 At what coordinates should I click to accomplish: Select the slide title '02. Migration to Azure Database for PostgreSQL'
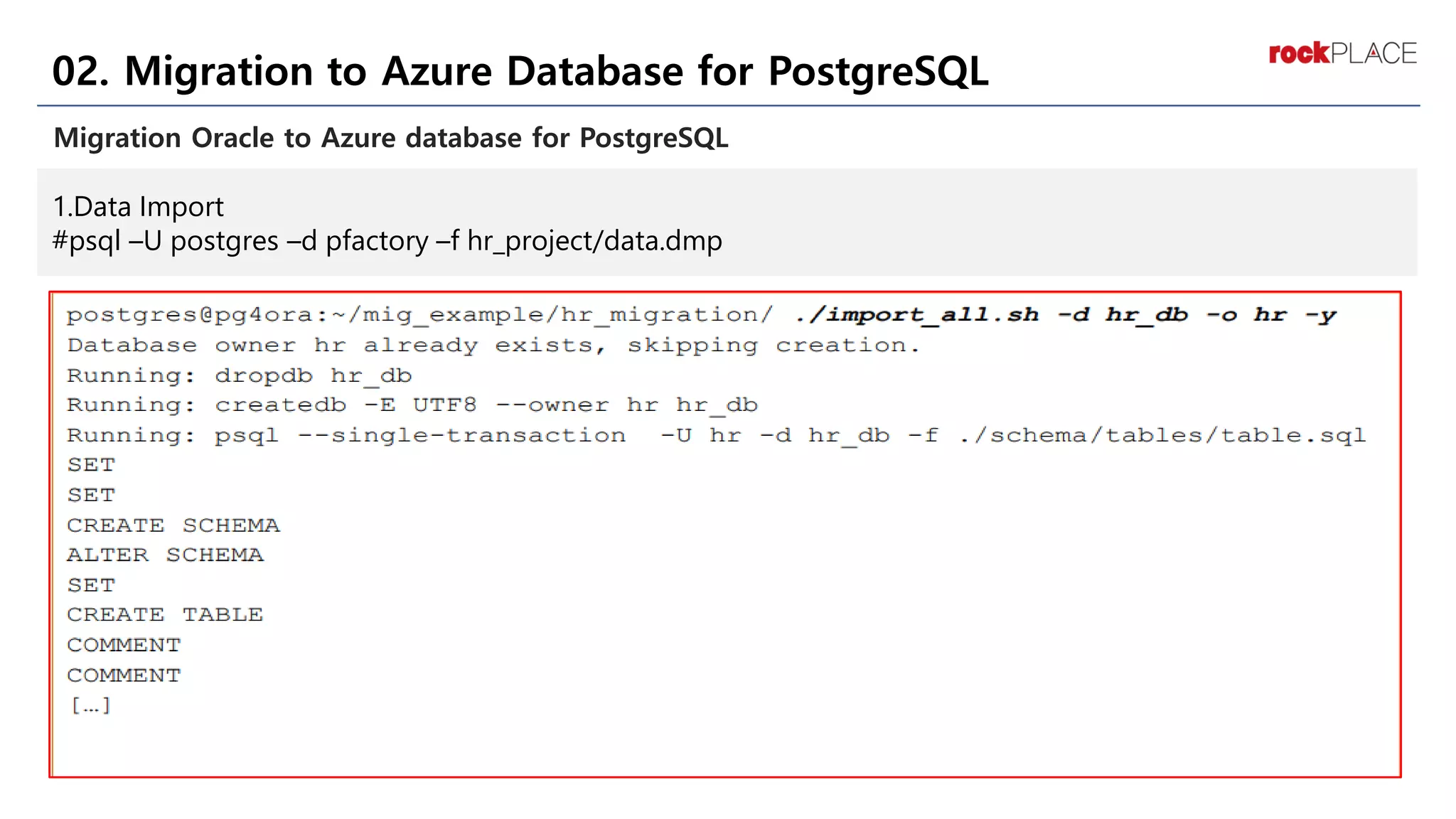click(520, 71)
